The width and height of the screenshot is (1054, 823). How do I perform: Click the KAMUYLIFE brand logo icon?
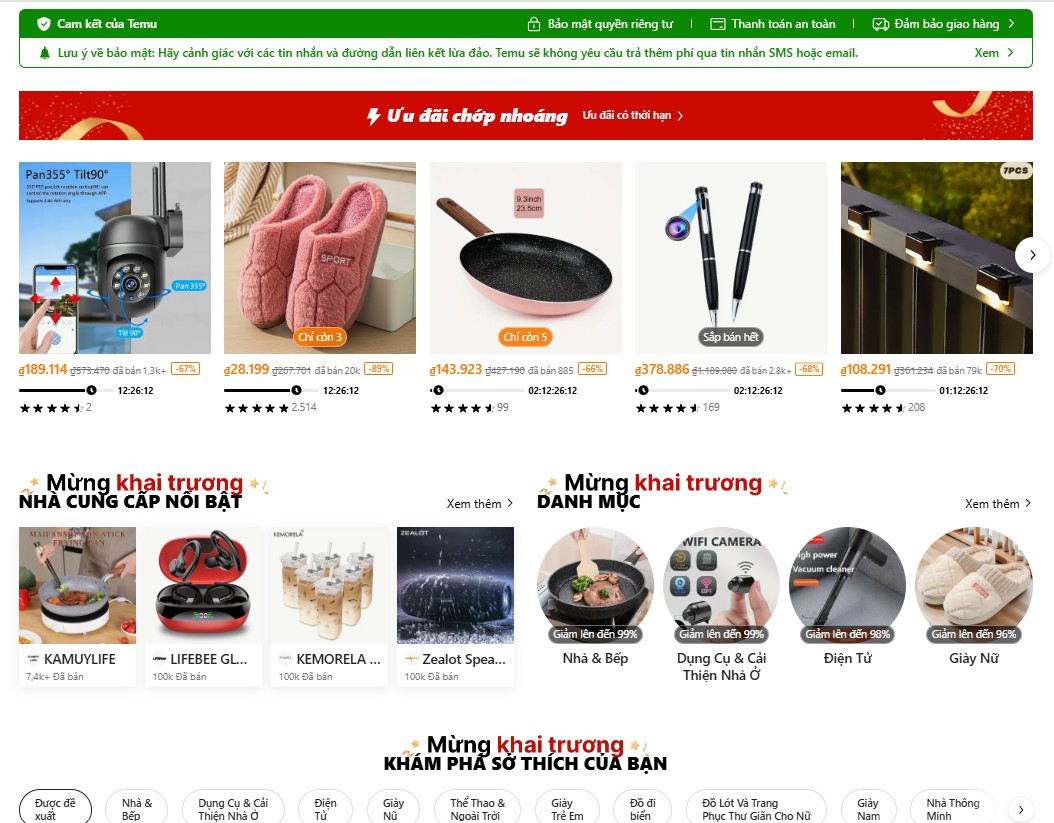33,659
